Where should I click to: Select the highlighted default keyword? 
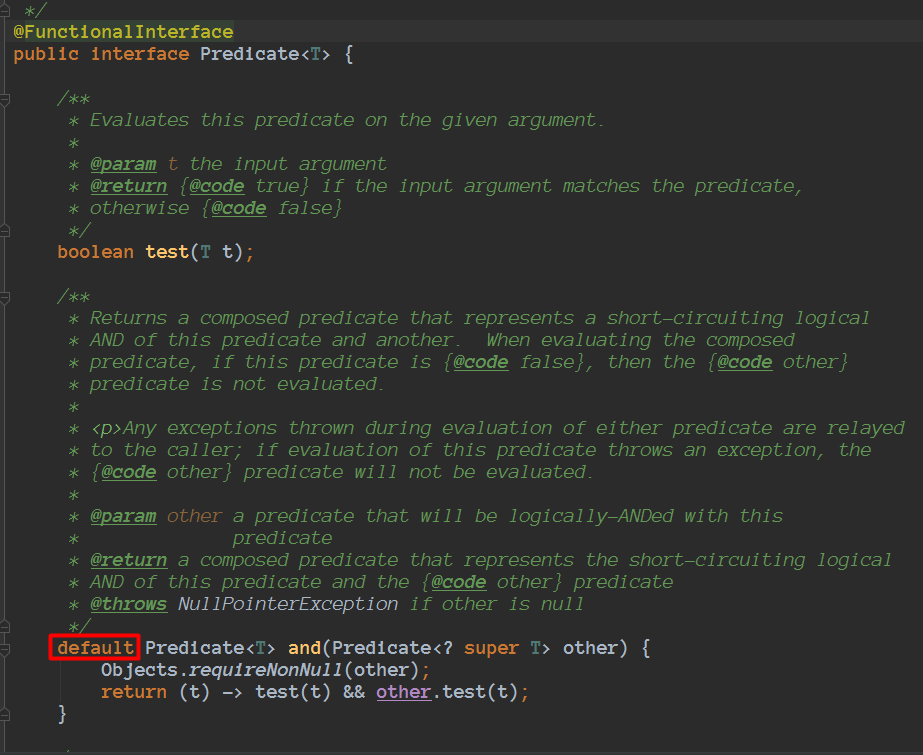click(94, 647)
